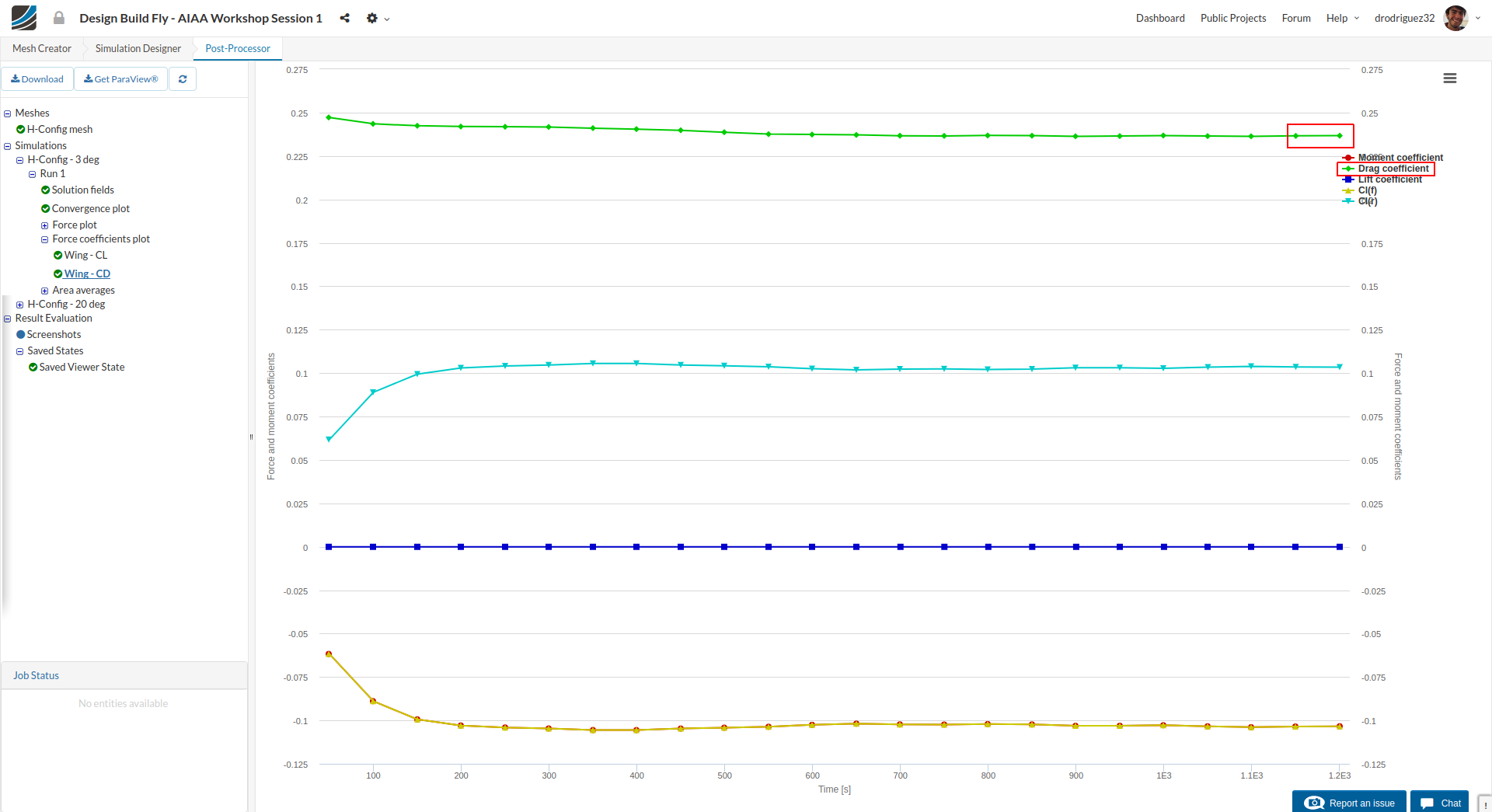This screenshot has height=812, width=1492.
Task: Open the Screenshots item
Action: coord(54,334)
